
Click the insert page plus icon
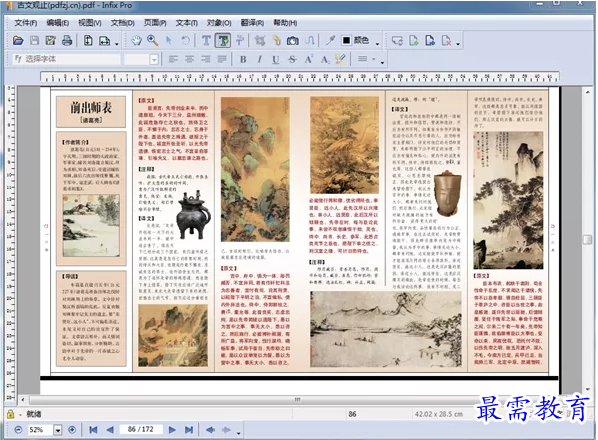point(414,40)
